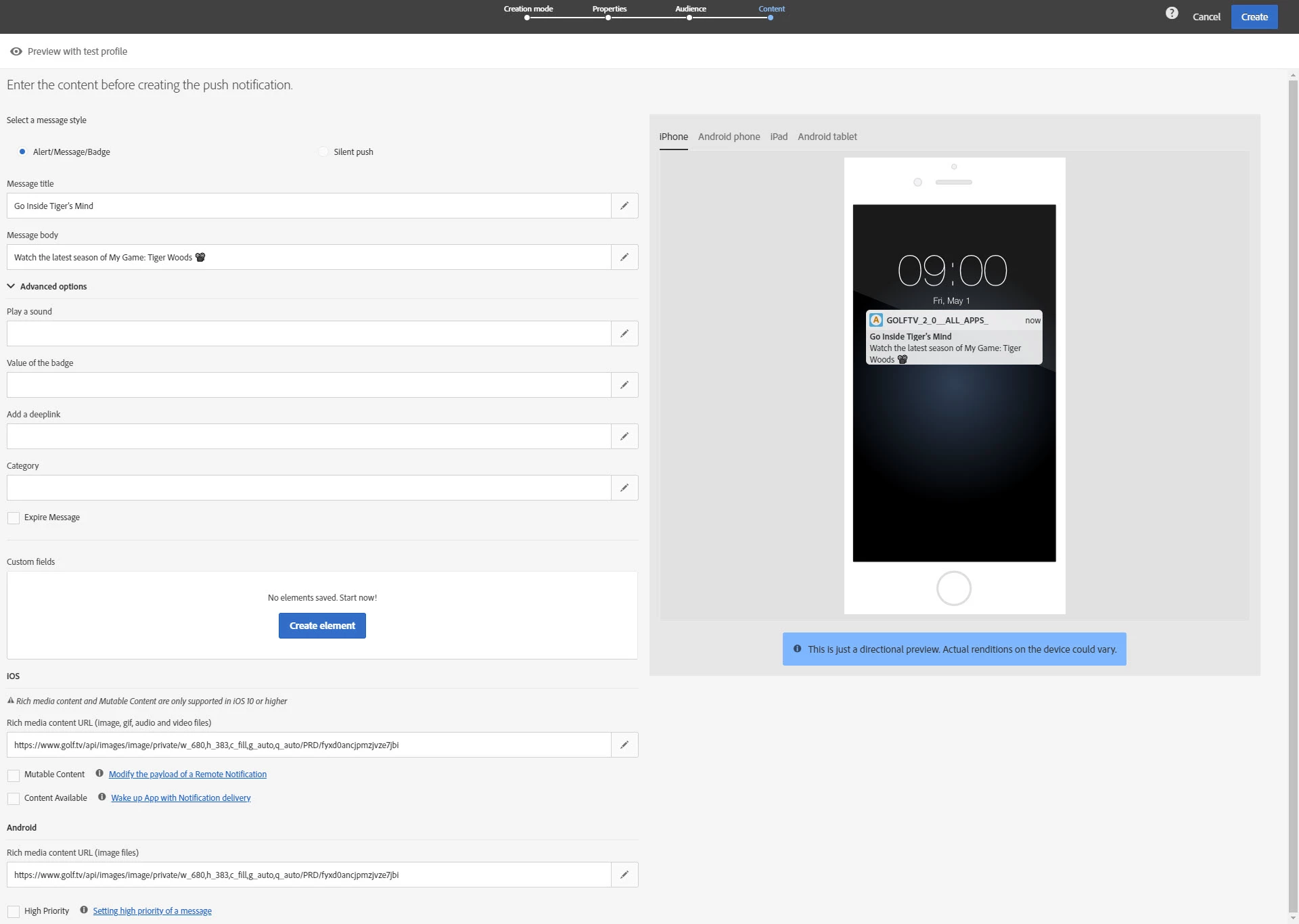Click pencil icon for Category field

(624, 488)
